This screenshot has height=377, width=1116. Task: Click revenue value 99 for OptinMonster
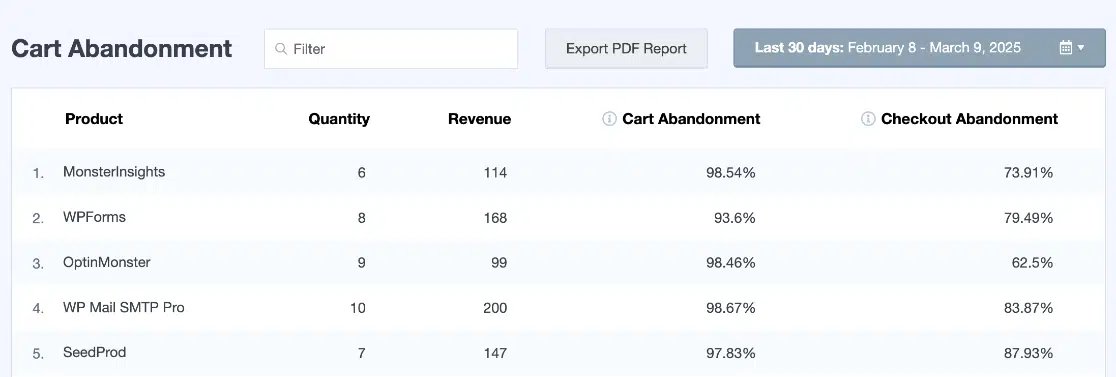tap(499, 263)
